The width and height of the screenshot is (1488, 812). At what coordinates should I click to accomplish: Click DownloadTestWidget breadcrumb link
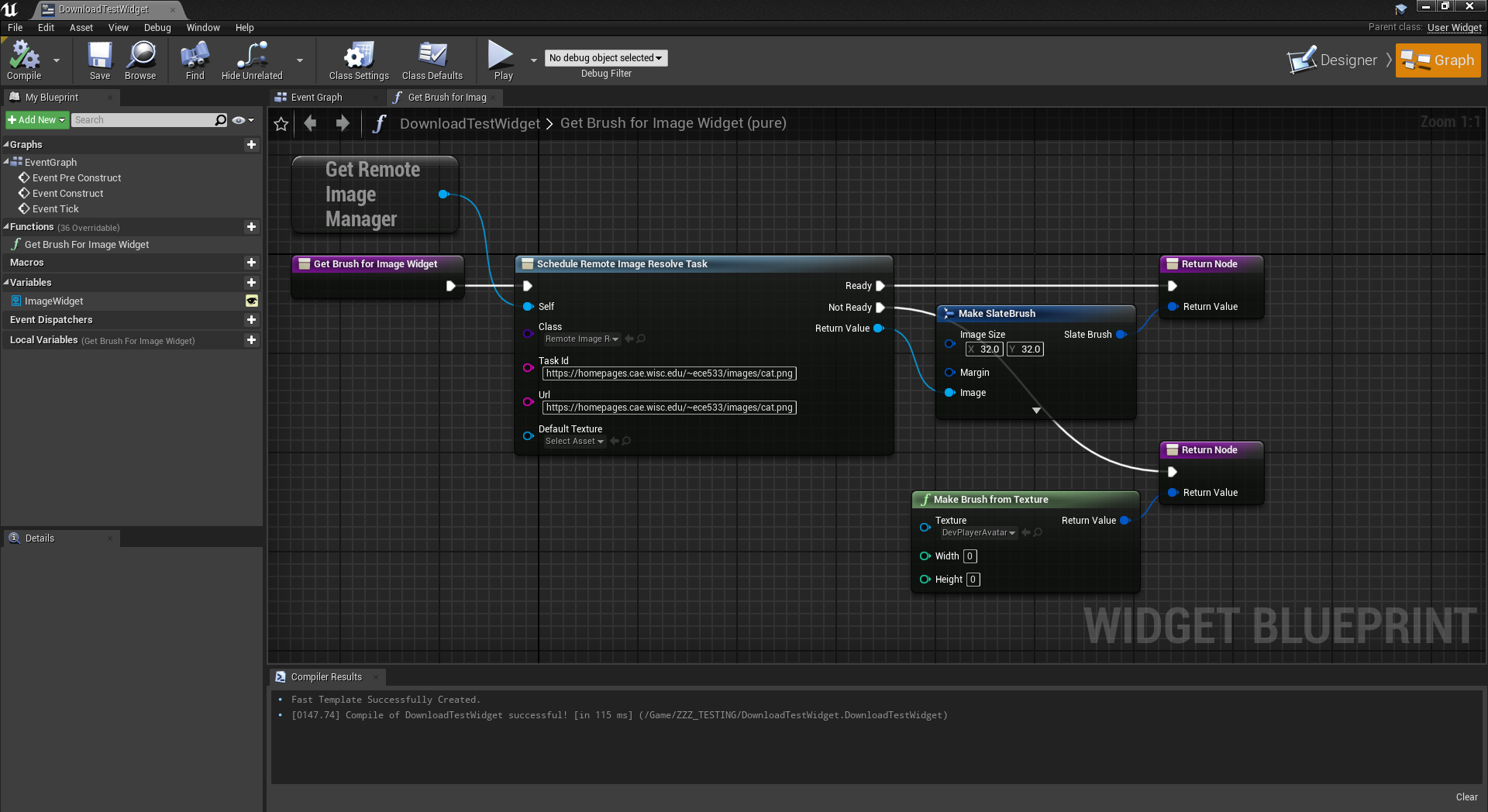point(470,123)
